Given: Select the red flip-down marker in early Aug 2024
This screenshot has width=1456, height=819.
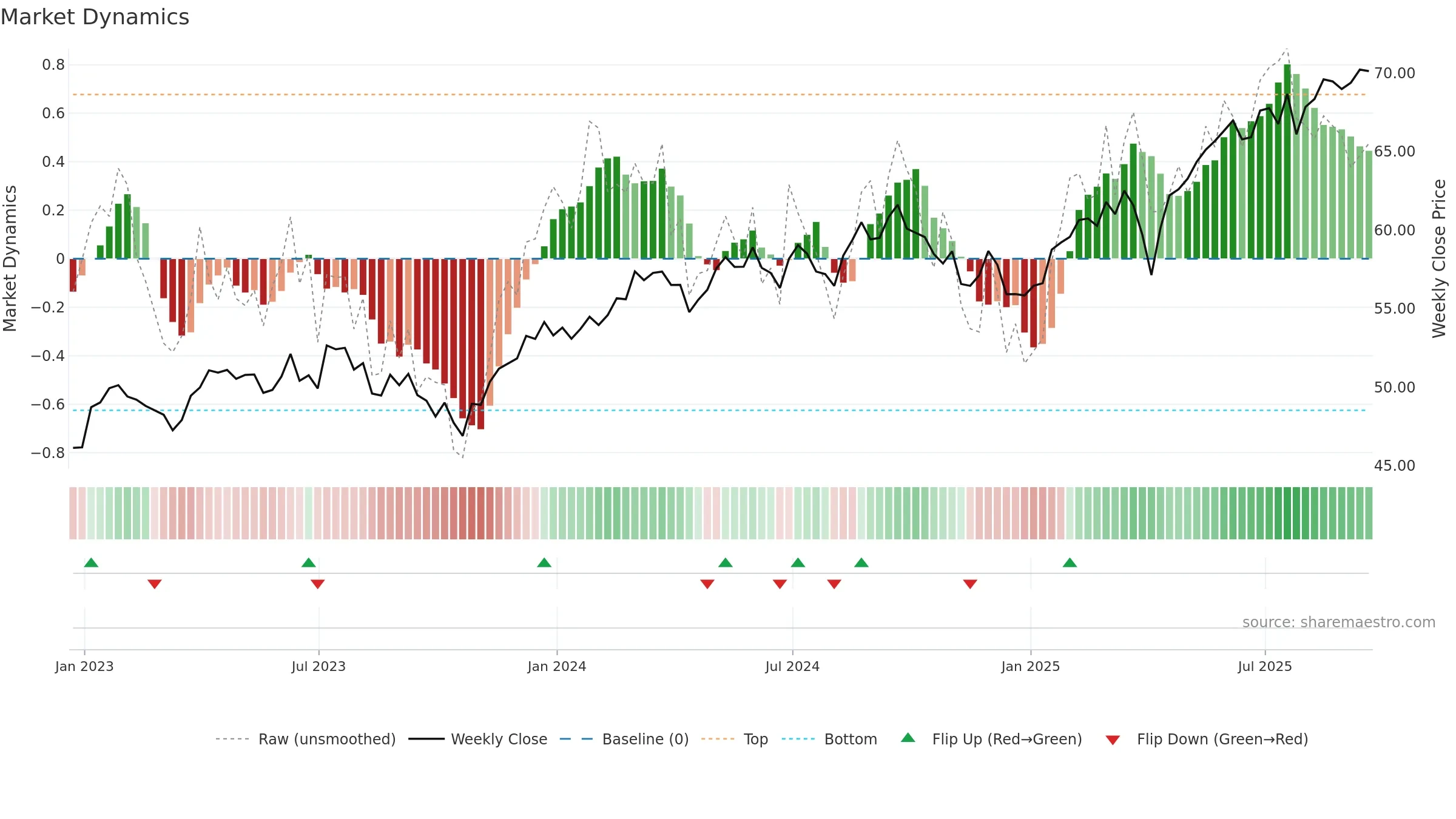Looking at the screenshot, I should [834, 584].
